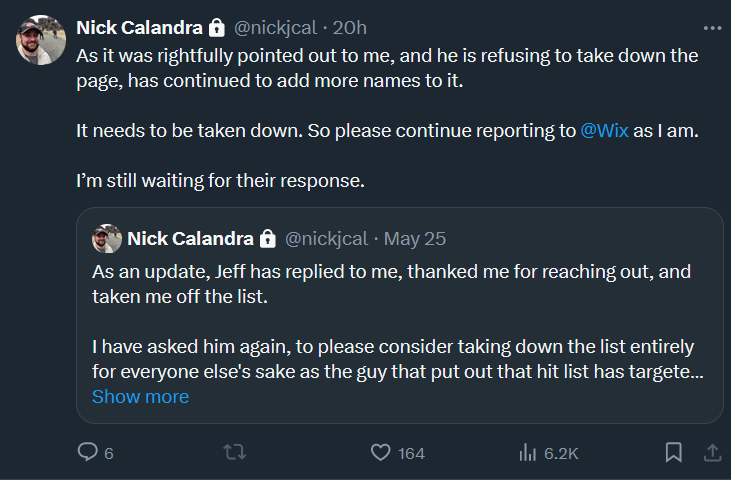The width and height of the screenshot is (731, 480).
Task: Repost the tweet using the retweet icon
Action: click(x=234, y=453)
